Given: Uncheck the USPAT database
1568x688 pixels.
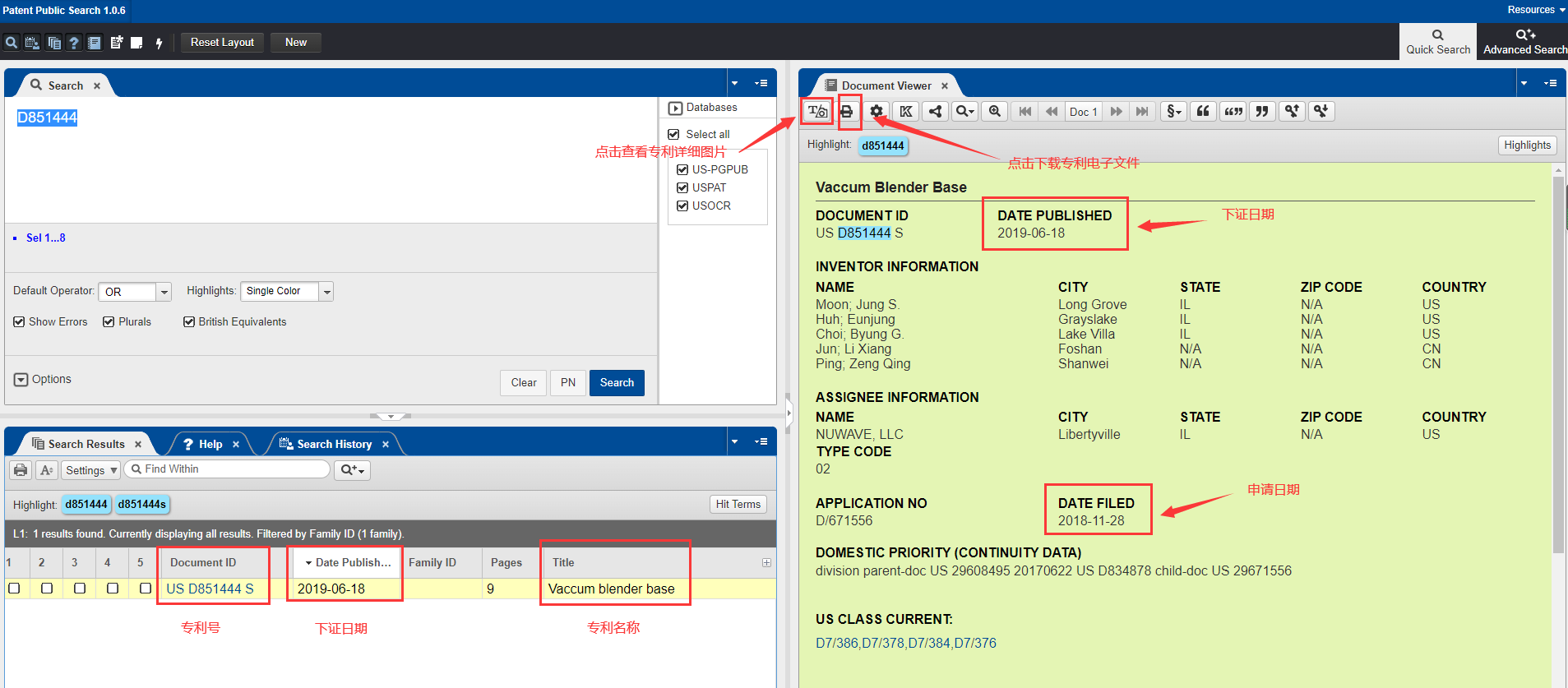Looking at the screenshot, I should coord(682,187).
